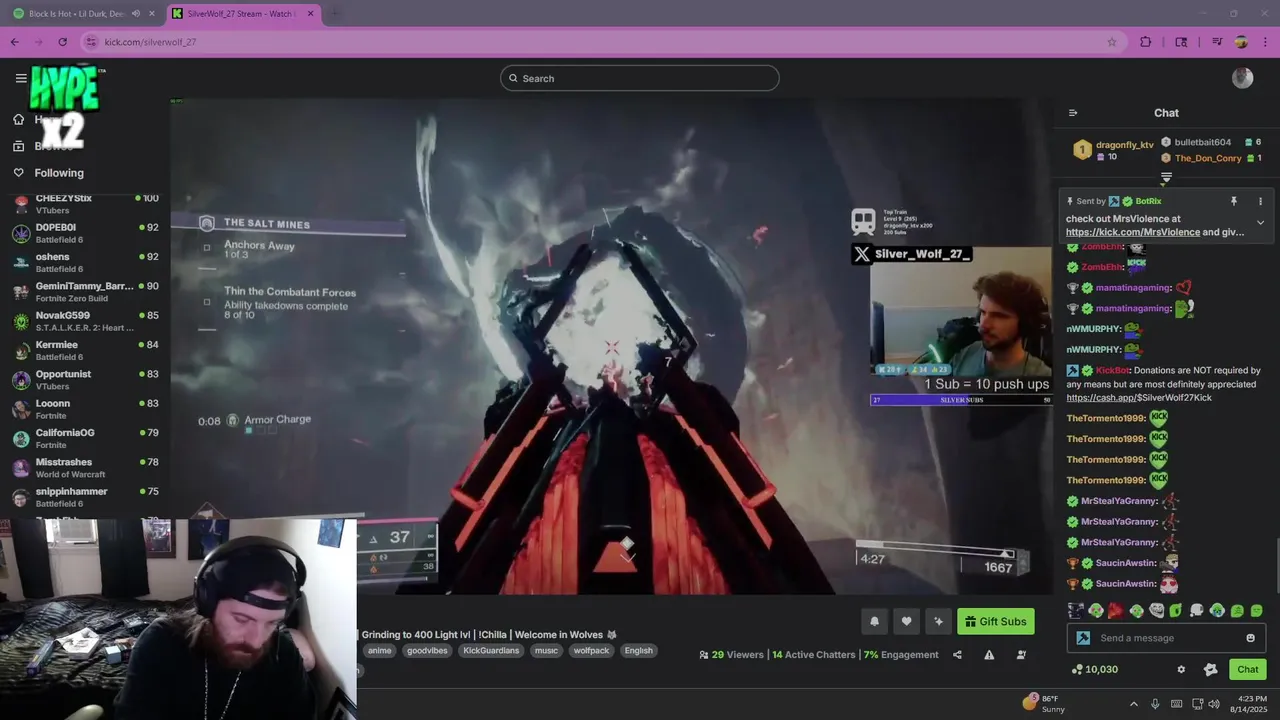1280x720 pixels.
Task: Click the sparkle icon beside Gift Subs
Action: 938,622
